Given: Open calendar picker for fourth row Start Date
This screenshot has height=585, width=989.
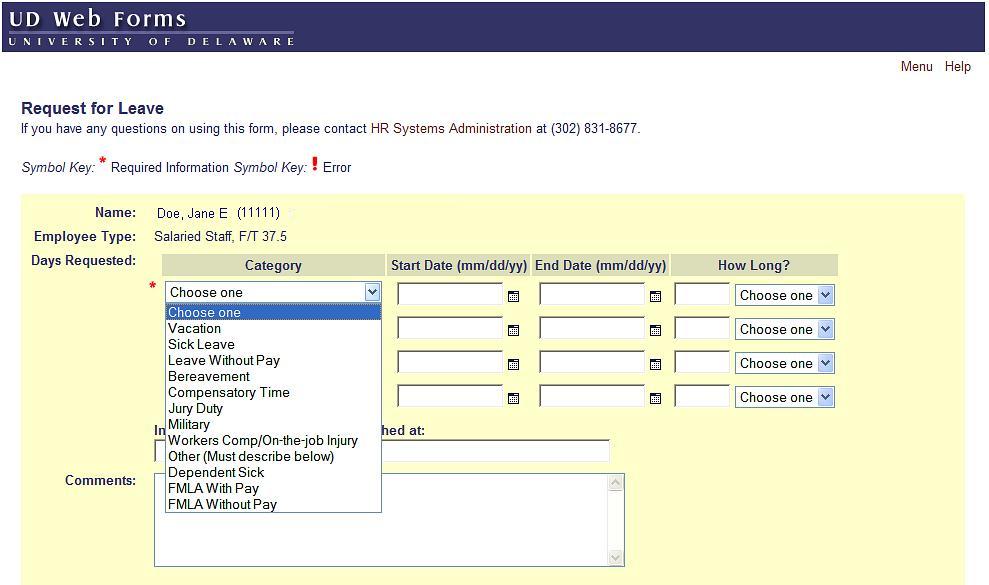Looking at the screenshot, I should click(x=513, y=398).
